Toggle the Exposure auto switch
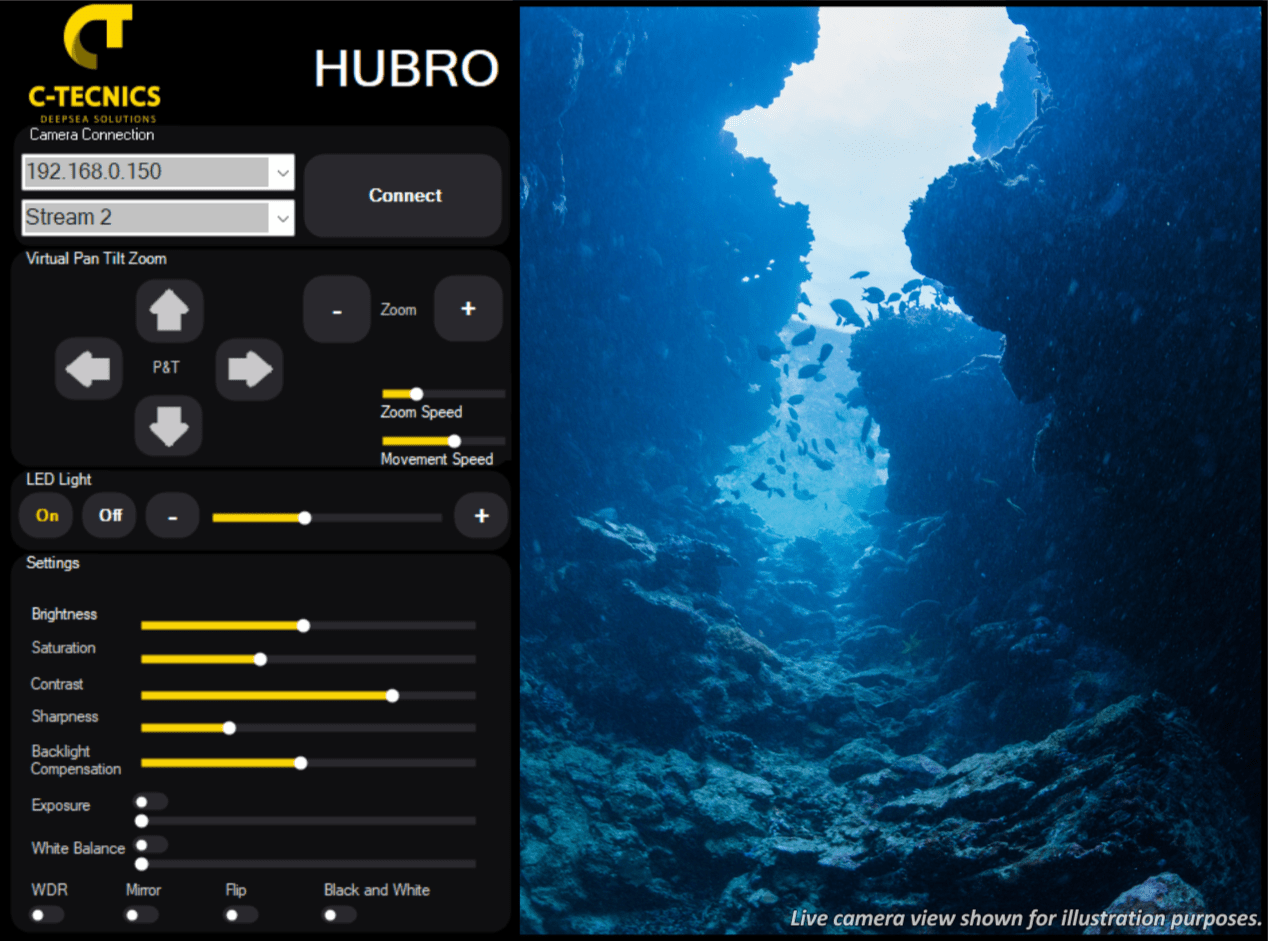Image resolution: width=1268 pixels, height=941 pixels. [x=152, y=801]
